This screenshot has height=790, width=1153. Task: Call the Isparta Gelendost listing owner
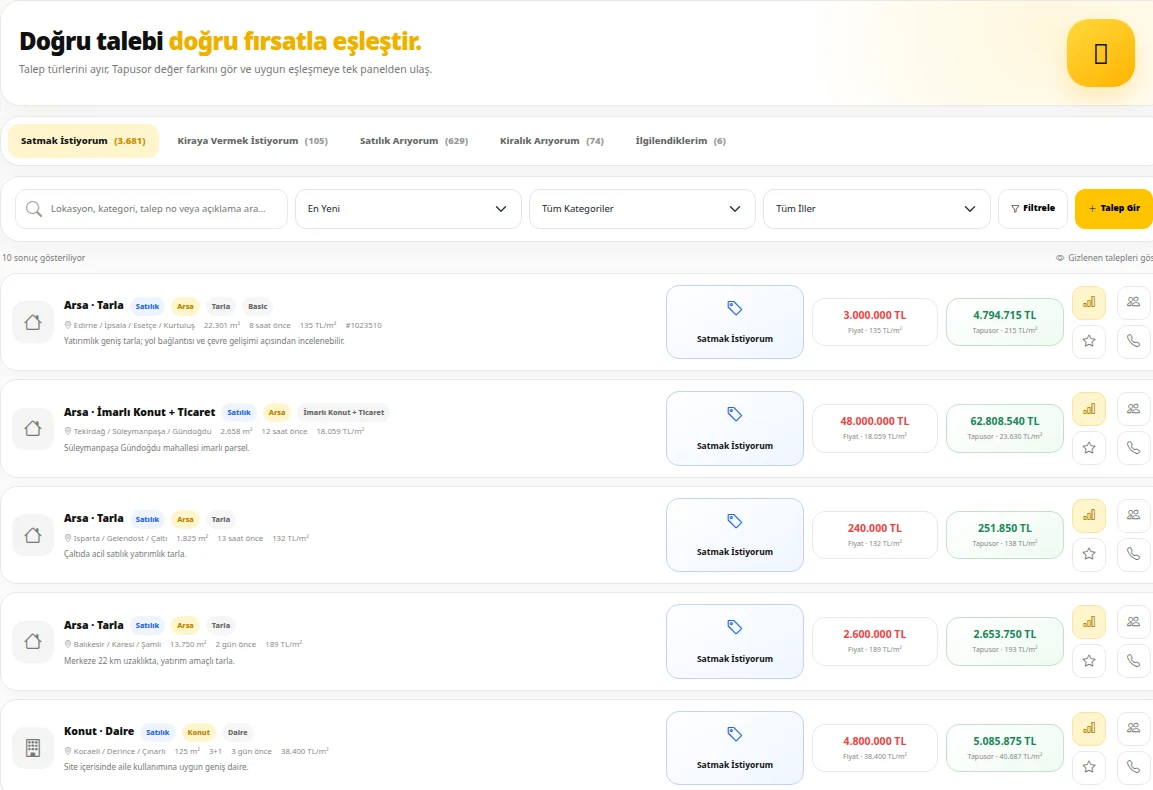[x=1133, y=555]
